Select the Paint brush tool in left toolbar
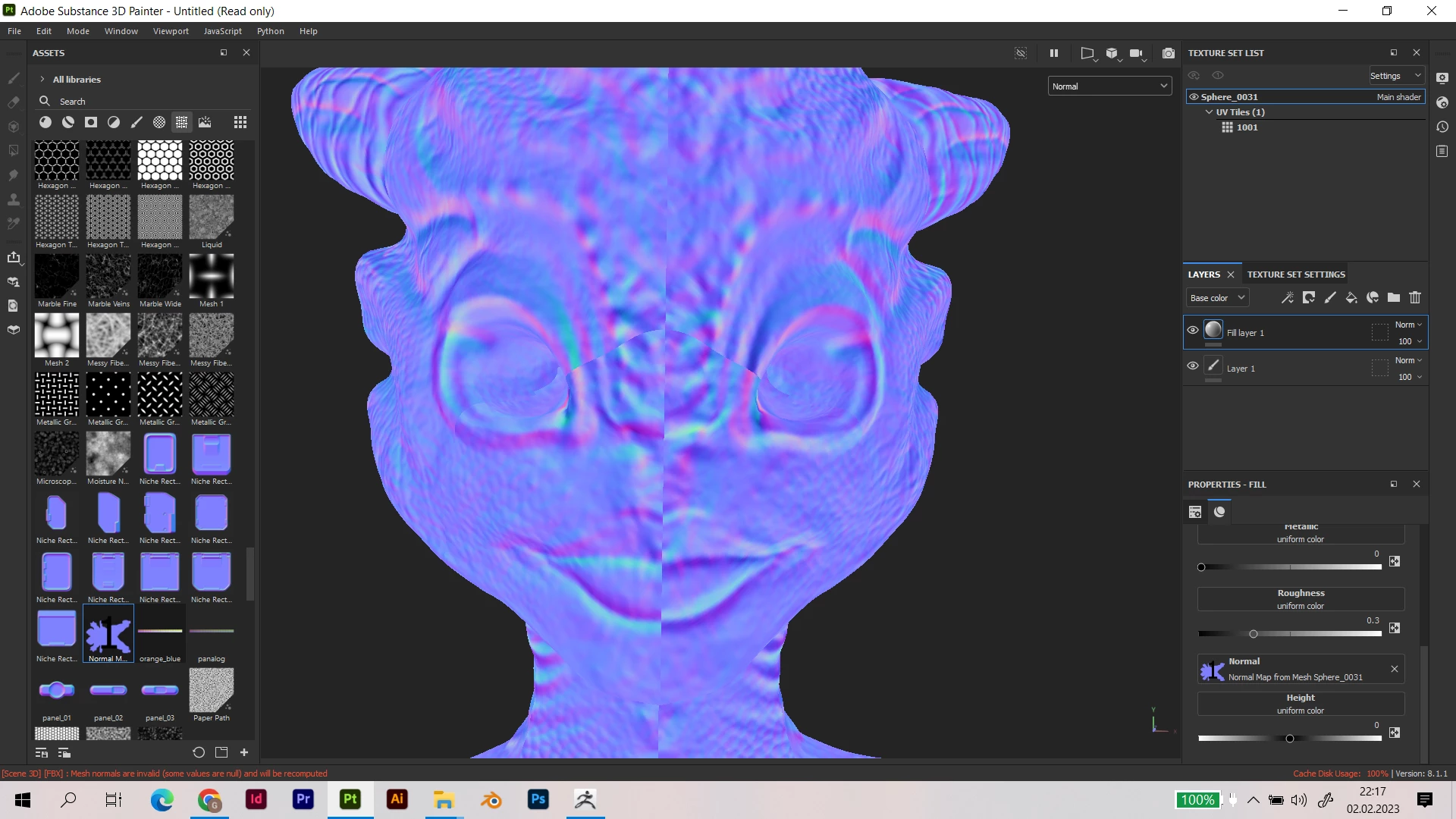Image resolution: width=1456 pixels, height=819 pixels. [14, 78]
